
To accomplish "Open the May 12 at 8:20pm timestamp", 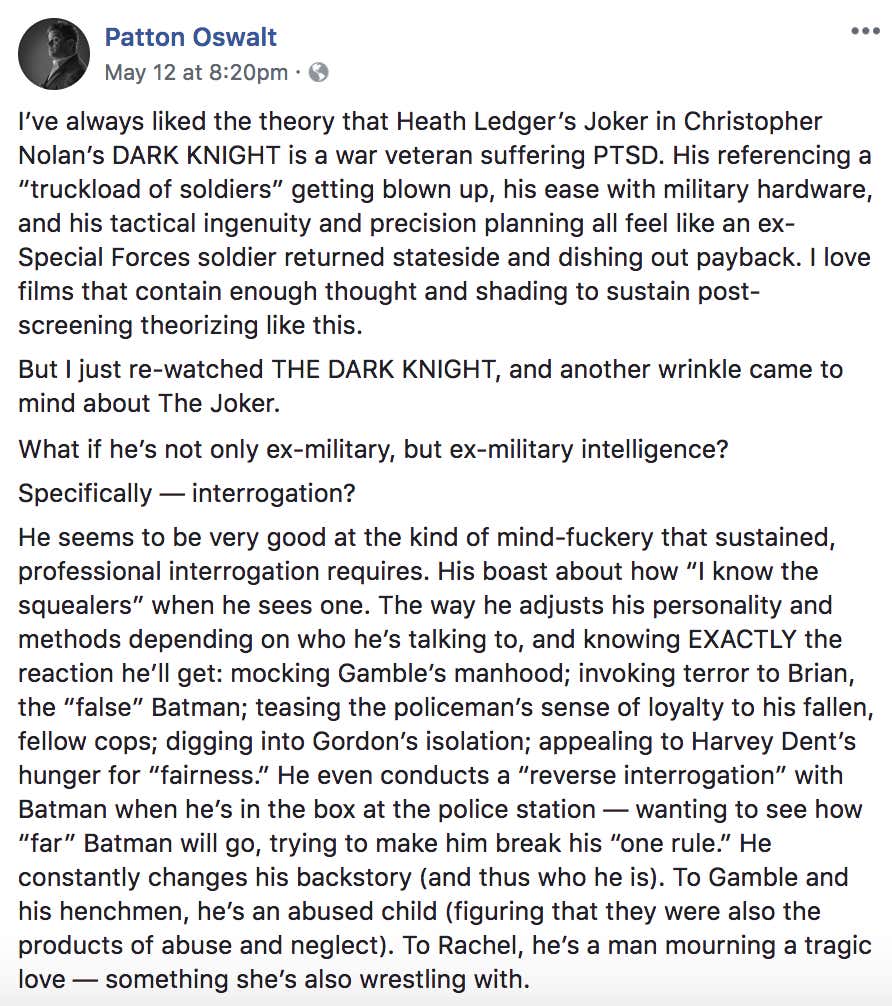I will coord(196,72).
